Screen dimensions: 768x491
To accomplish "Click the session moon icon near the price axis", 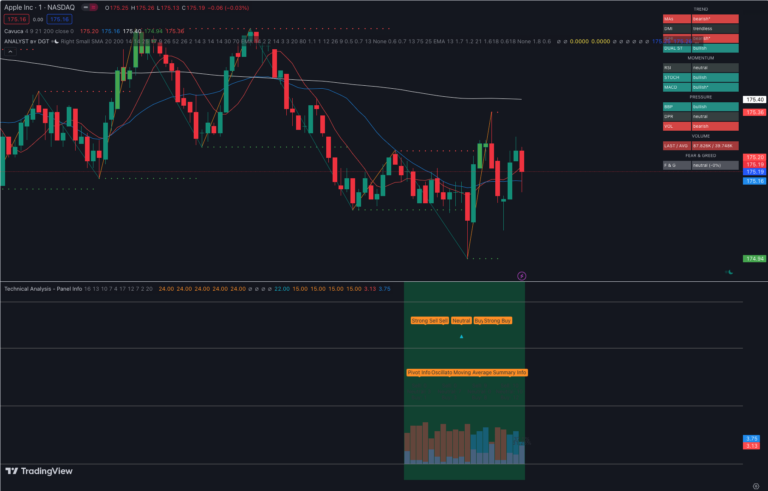I will (x=731, y=272).
